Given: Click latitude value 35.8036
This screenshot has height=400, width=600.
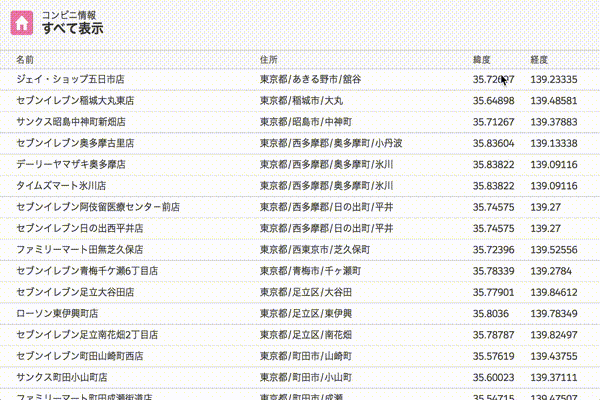Looking at the screenshot, I should click(491, 313).
